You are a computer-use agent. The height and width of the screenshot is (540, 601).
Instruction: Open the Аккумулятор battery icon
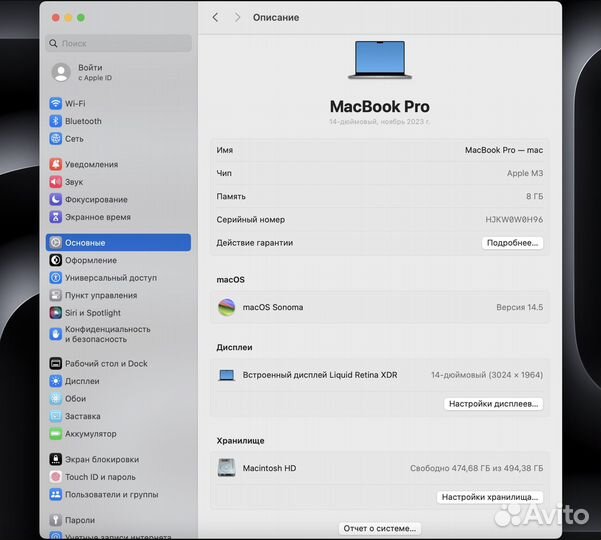point(56,434)
